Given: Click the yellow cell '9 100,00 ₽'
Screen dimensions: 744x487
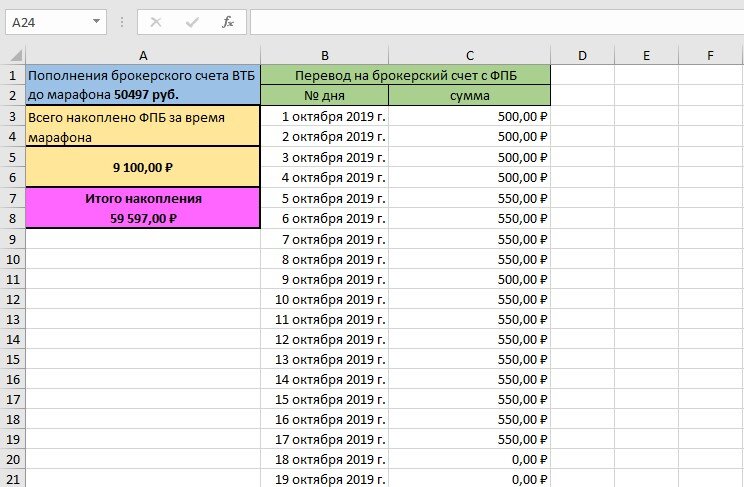Looking at the screenshot, I should point(143,167).
